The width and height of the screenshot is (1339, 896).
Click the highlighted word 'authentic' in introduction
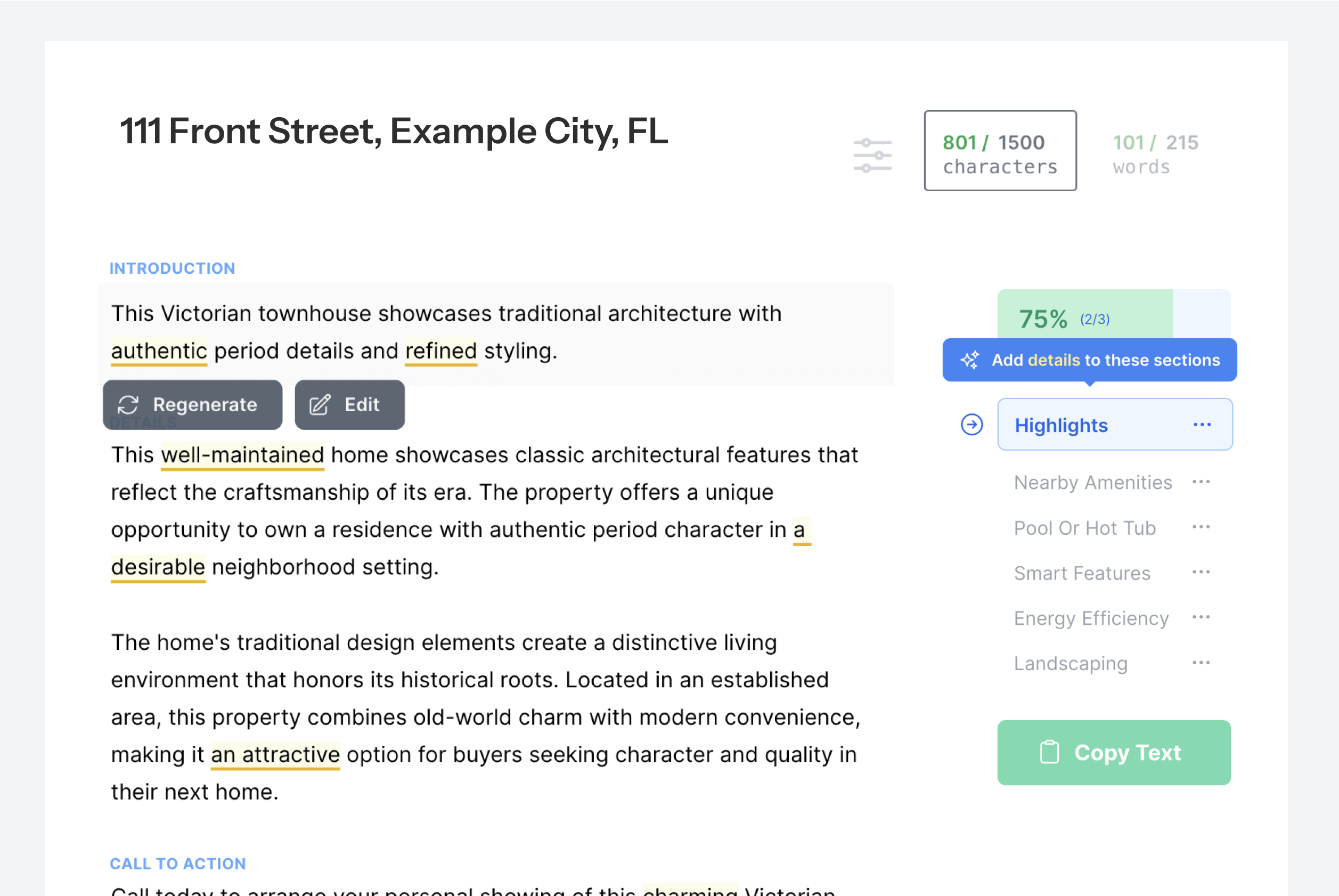tap(159, 351)
